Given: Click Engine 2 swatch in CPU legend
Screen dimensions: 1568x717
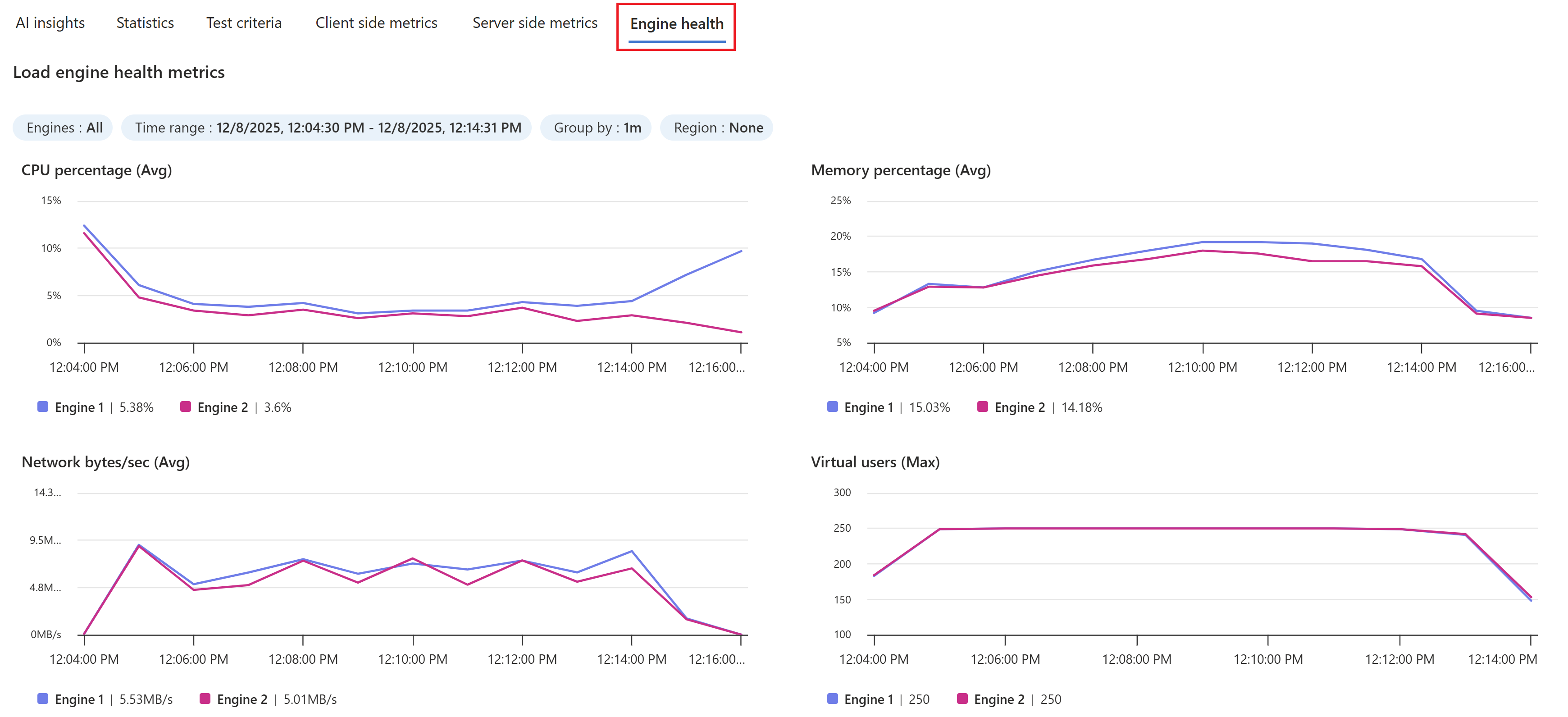Looking at the screenshot, I should click(x=186, y=406).
